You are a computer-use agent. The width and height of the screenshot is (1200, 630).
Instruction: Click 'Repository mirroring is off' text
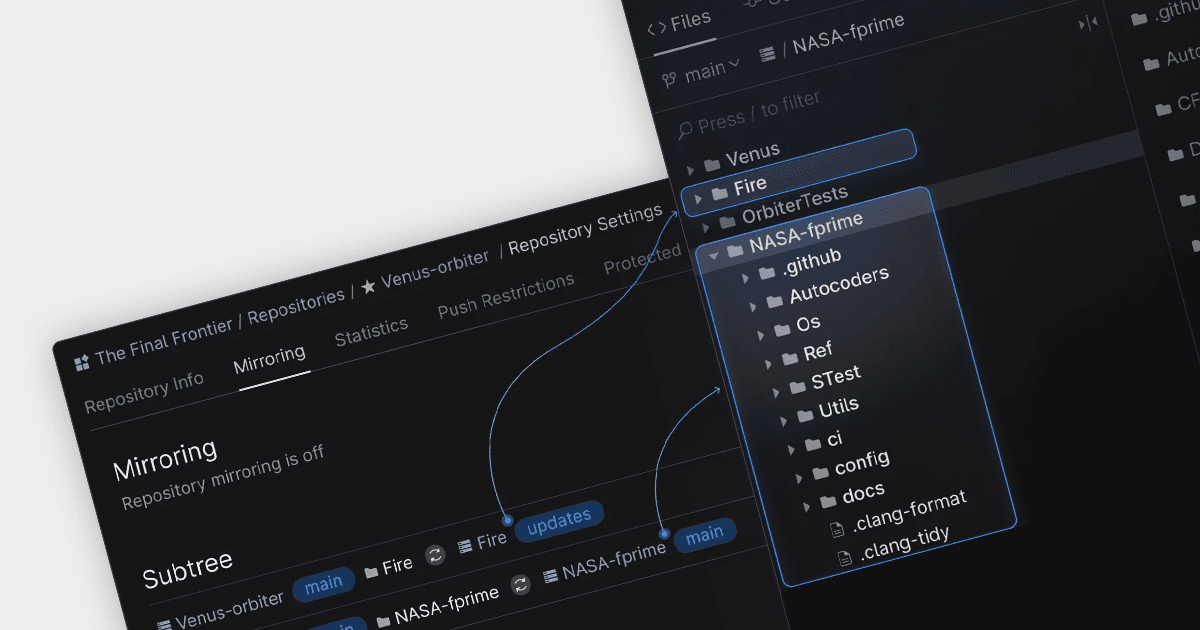[223, 475]
